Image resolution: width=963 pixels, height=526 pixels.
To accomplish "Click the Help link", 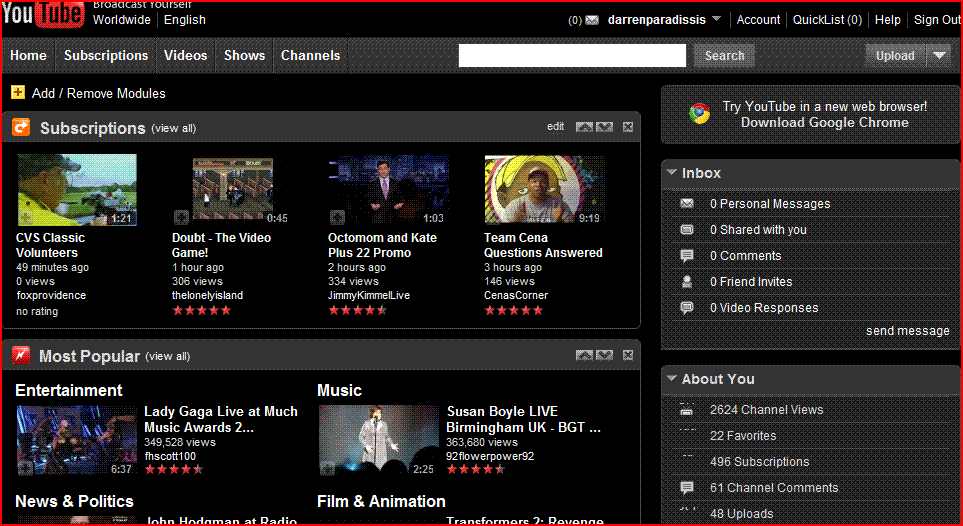I will click(x=887, y=20).
